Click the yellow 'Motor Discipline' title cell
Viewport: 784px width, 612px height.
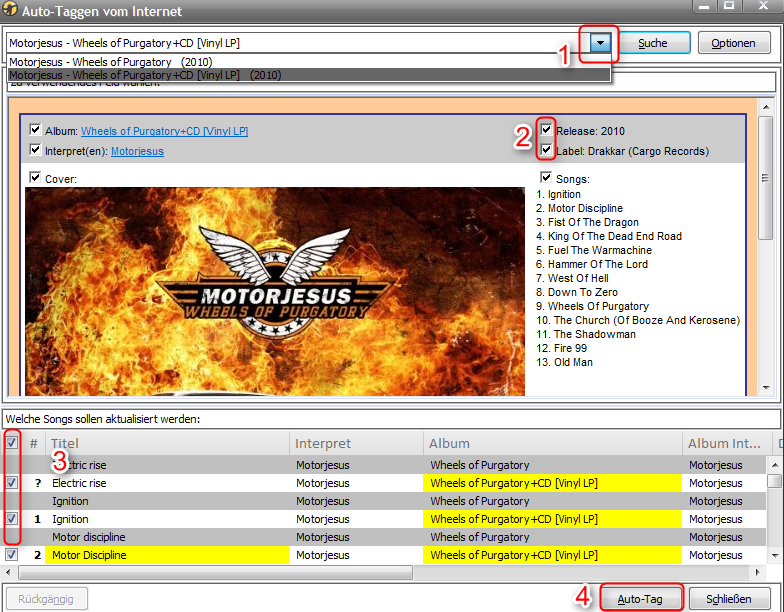tap(167, 555)
